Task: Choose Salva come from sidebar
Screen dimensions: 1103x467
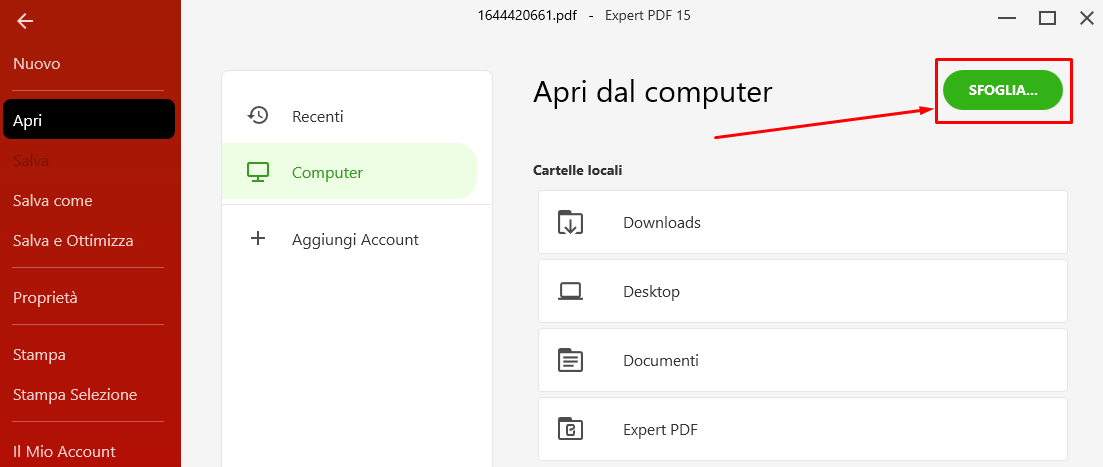Action: pos(53,200)
